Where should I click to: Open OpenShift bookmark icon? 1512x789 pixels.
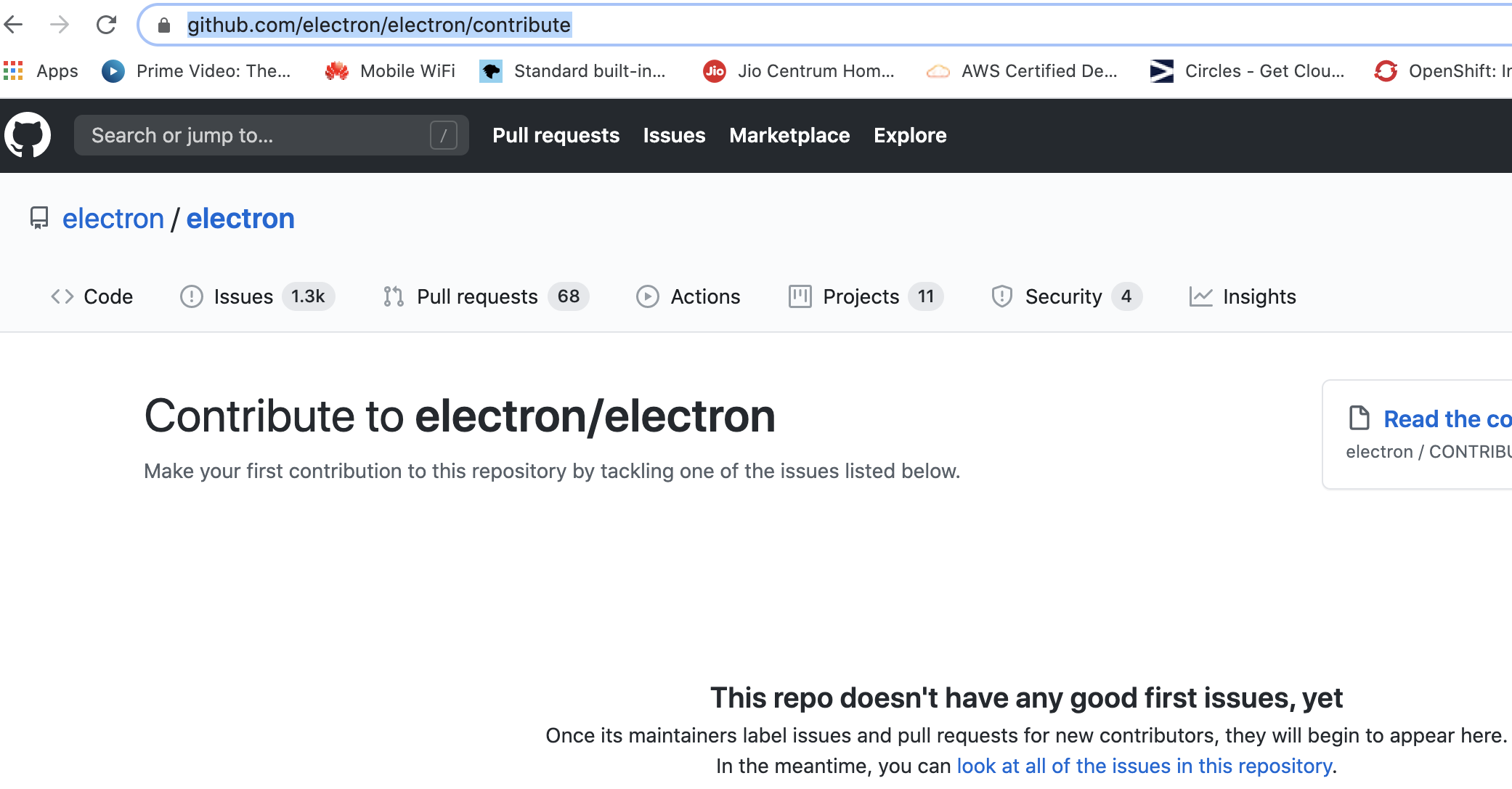tap(1386, 70)
